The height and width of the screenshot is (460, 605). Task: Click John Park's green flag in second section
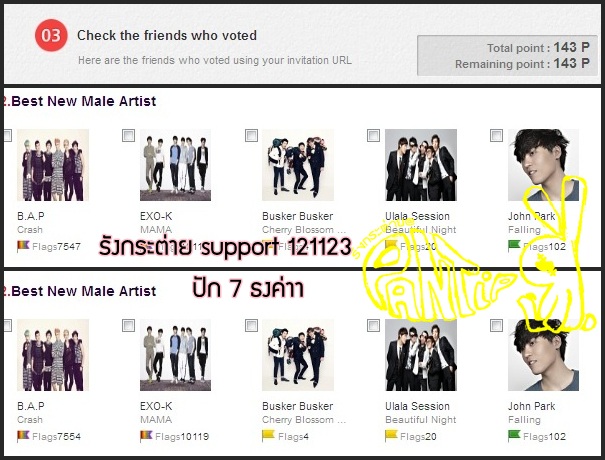coord(514,436)
